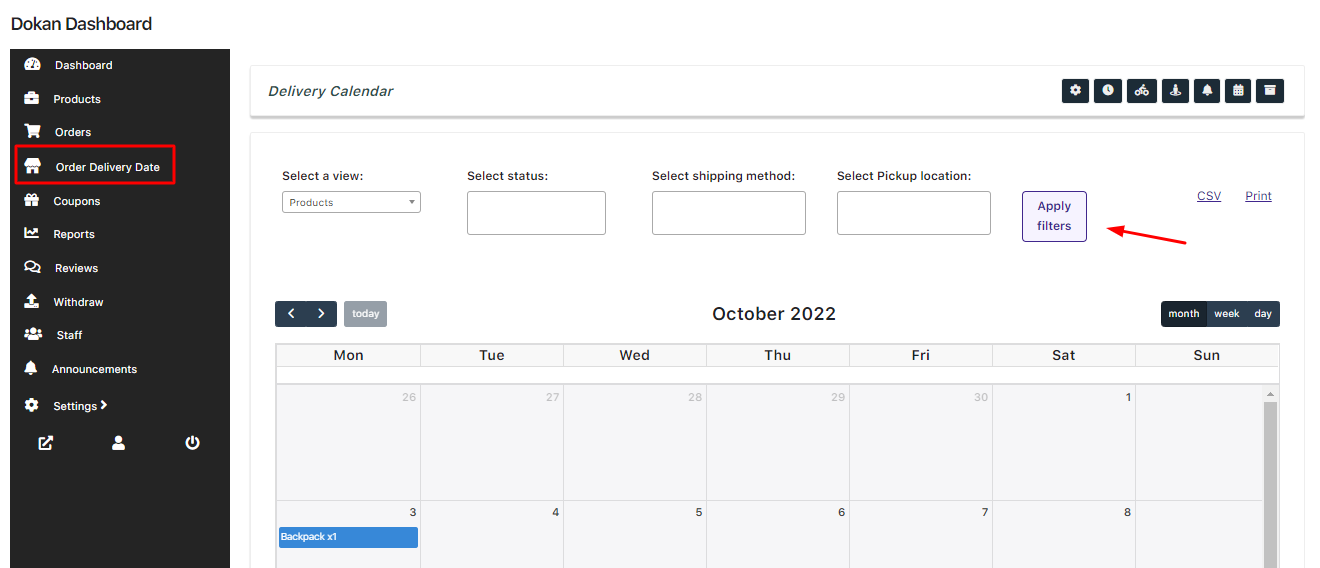The image size is (1320, 568).
Task: Click the Tue column header
Action: [492, 355]
